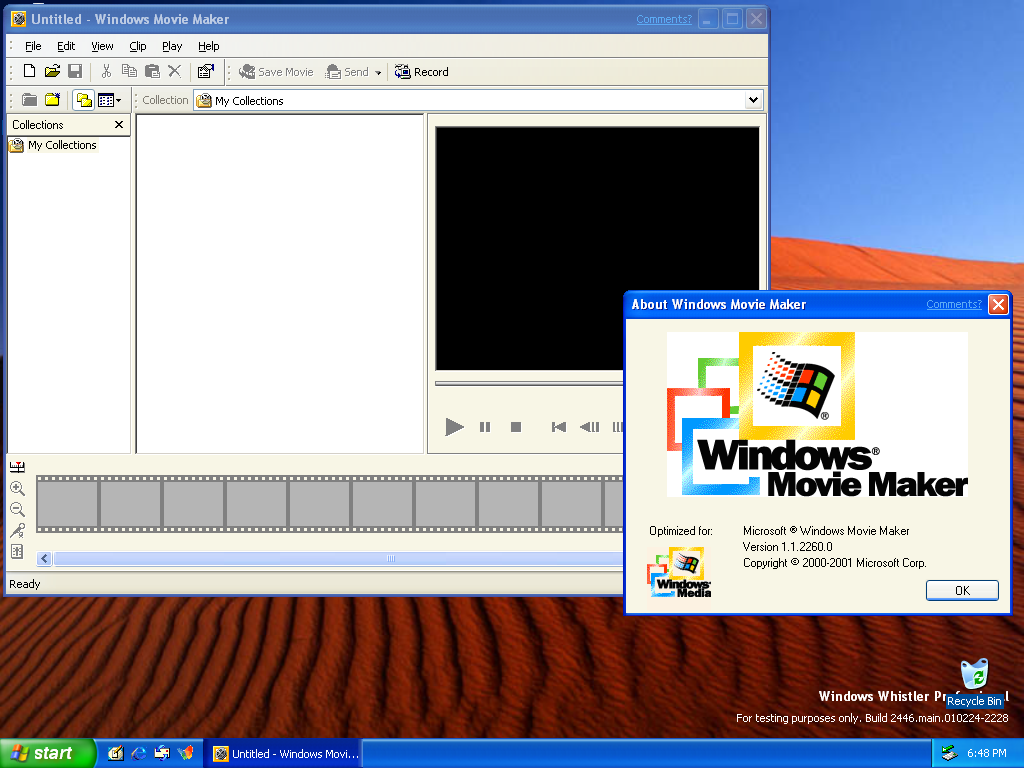Screen dimensions: 1024x768
Task: Close the Collections pane with its X
Action: (x=119, y=125)
